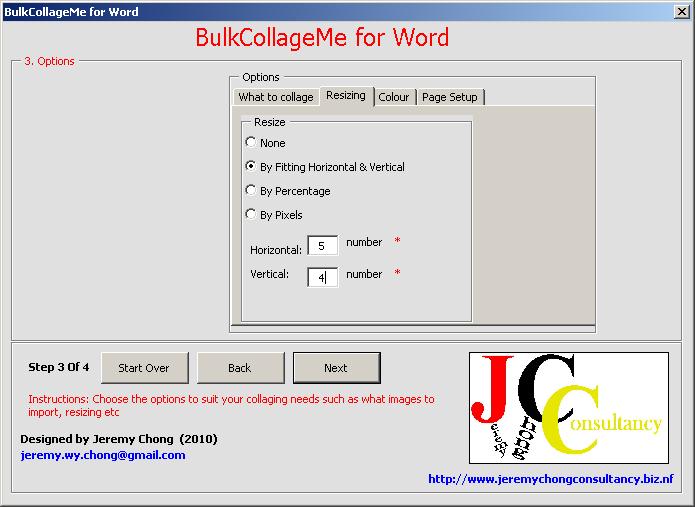Switch to the Resizing tab
This screenshot has height=507, width=695.
pyautogui.click(x=346, y=95)
